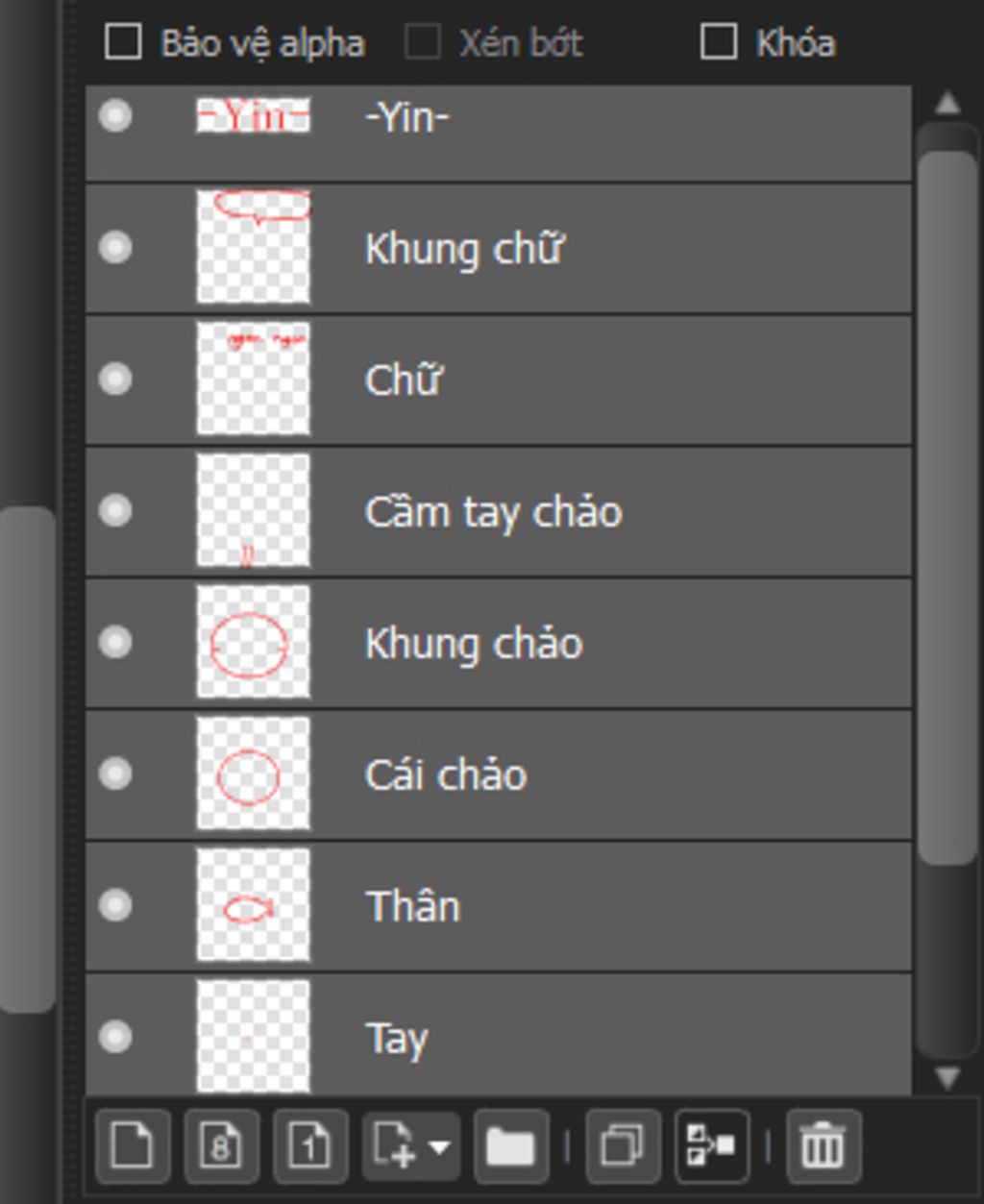This screenshot has width=984, height=1204.
Task: Enable the Bảo vệ alpha checkbox
Action: (123, 42)
